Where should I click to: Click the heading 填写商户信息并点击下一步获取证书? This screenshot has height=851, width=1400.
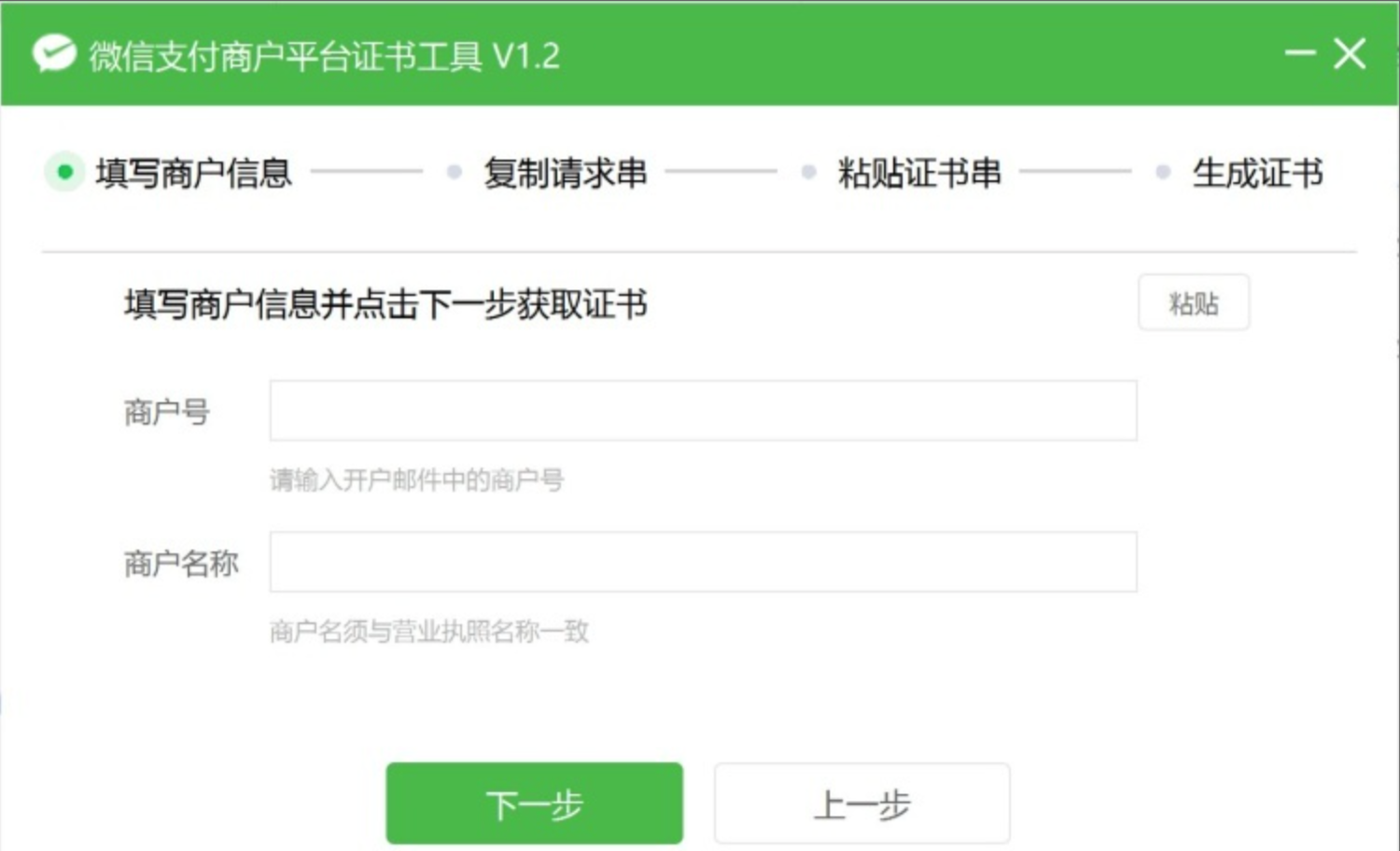(386, 304)
